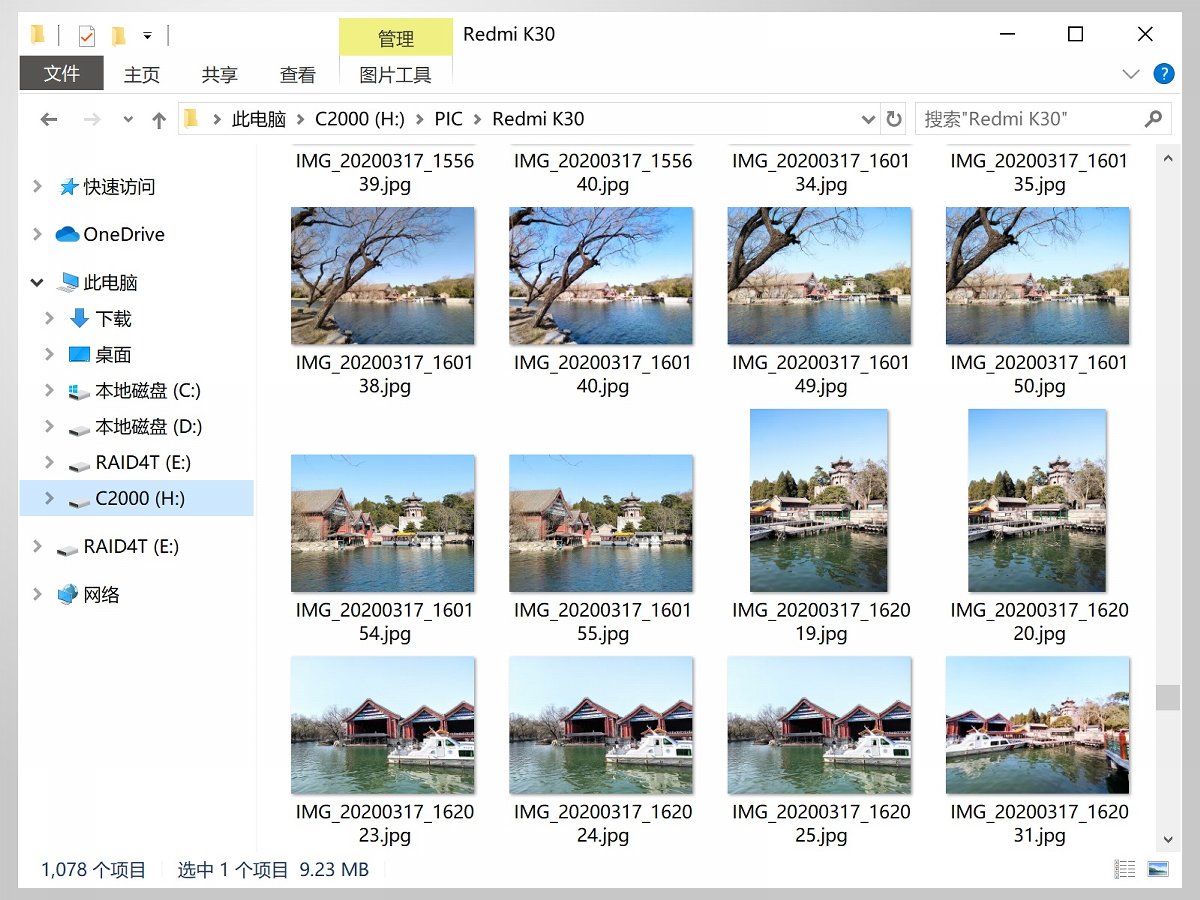1200x900 pixels.
Task: Click the back navigation arrow
Action: pos(49,119)
